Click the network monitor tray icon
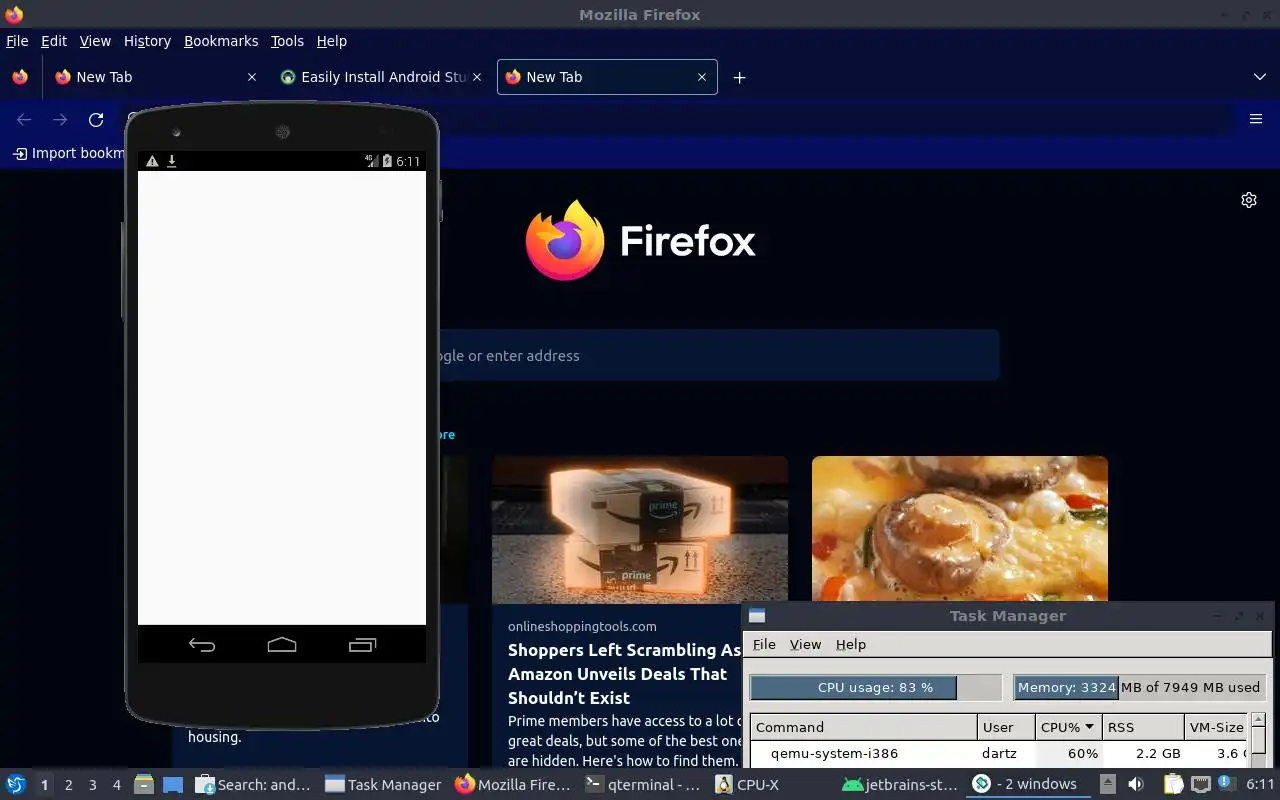The image size is (1280, 800). tap(1200, 785)
